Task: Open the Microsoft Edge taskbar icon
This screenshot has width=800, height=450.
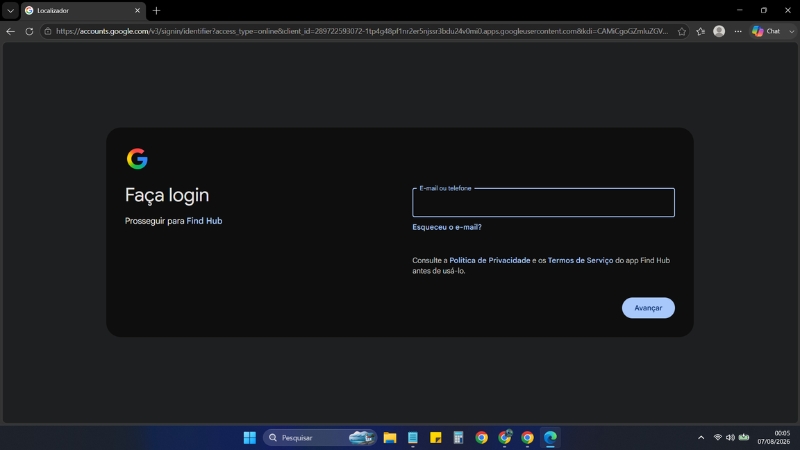Action: coord(550,437)
